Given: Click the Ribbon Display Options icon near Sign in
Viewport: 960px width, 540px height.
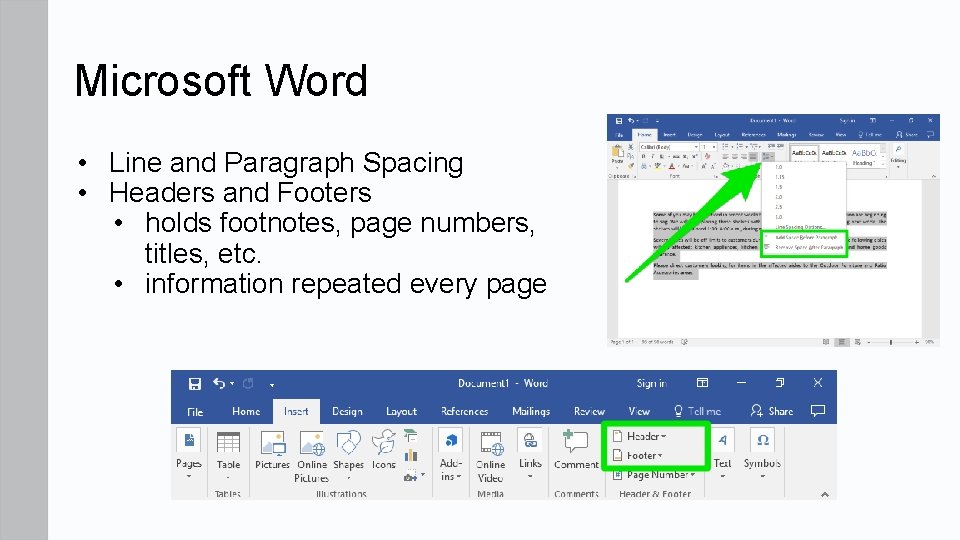Looking at the screenshot, I should 702,383.
